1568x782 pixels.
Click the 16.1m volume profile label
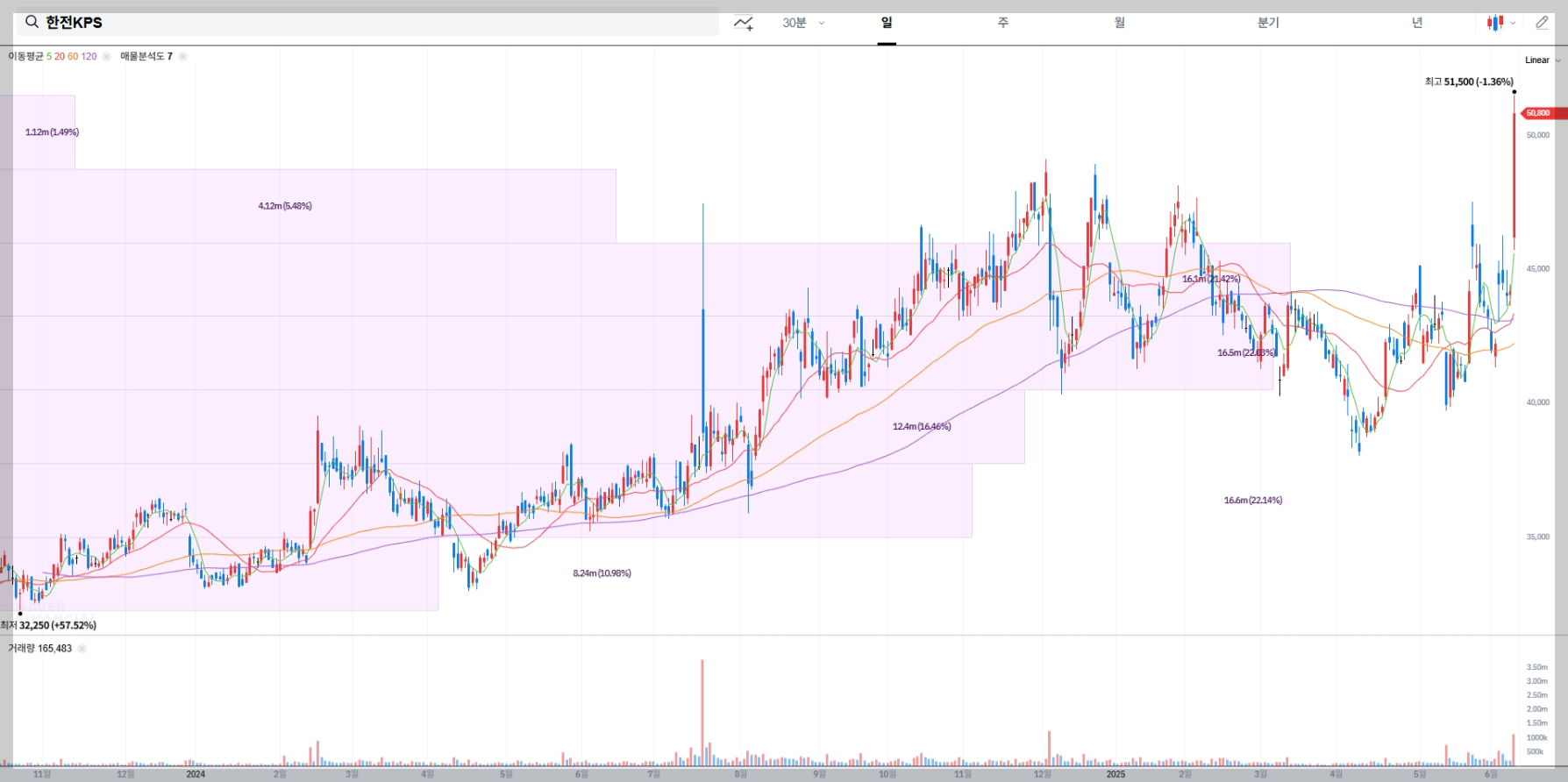1211,279
